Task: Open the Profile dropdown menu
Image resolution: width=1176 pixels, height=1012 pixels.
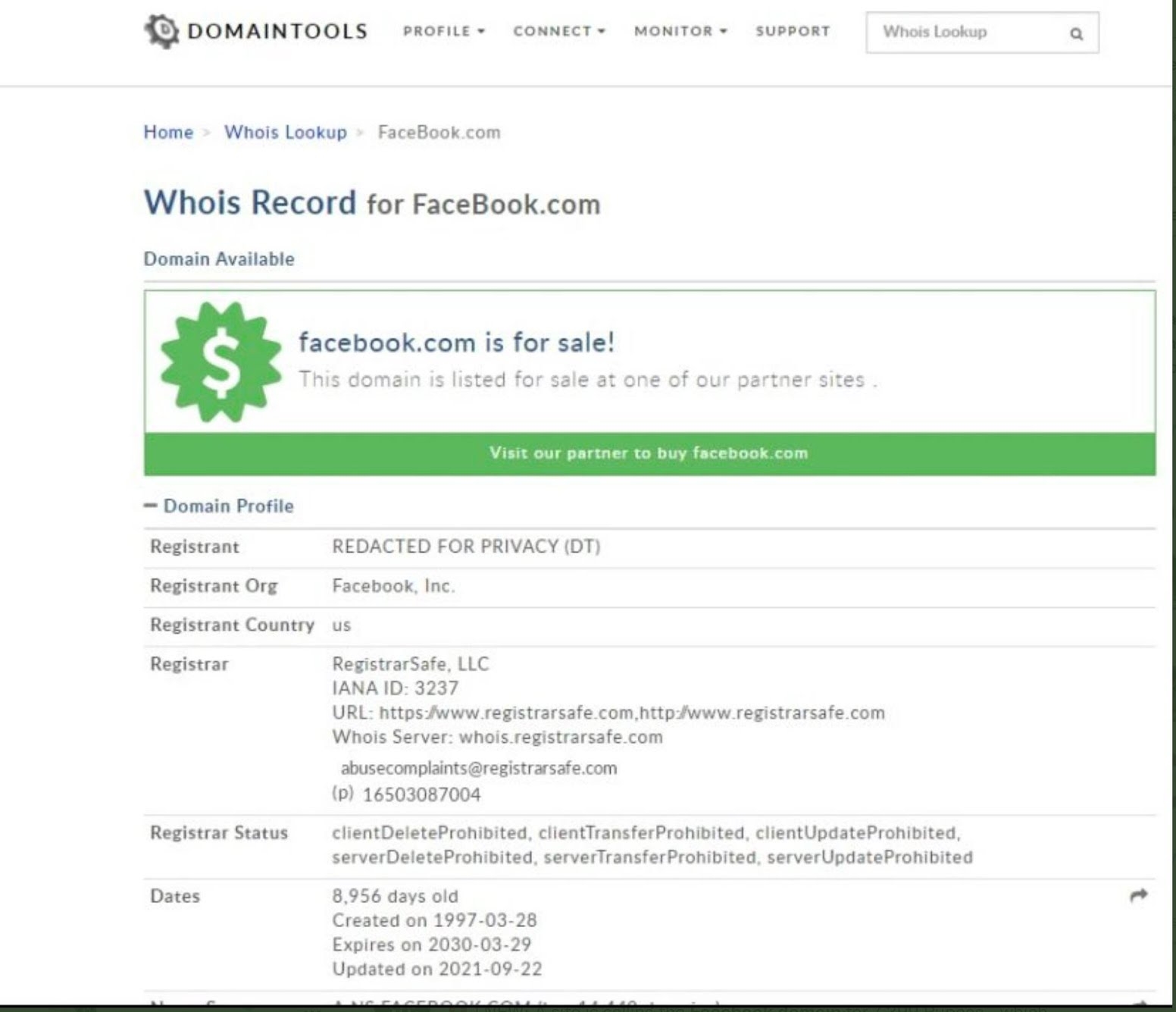Action: click(444, 31)
